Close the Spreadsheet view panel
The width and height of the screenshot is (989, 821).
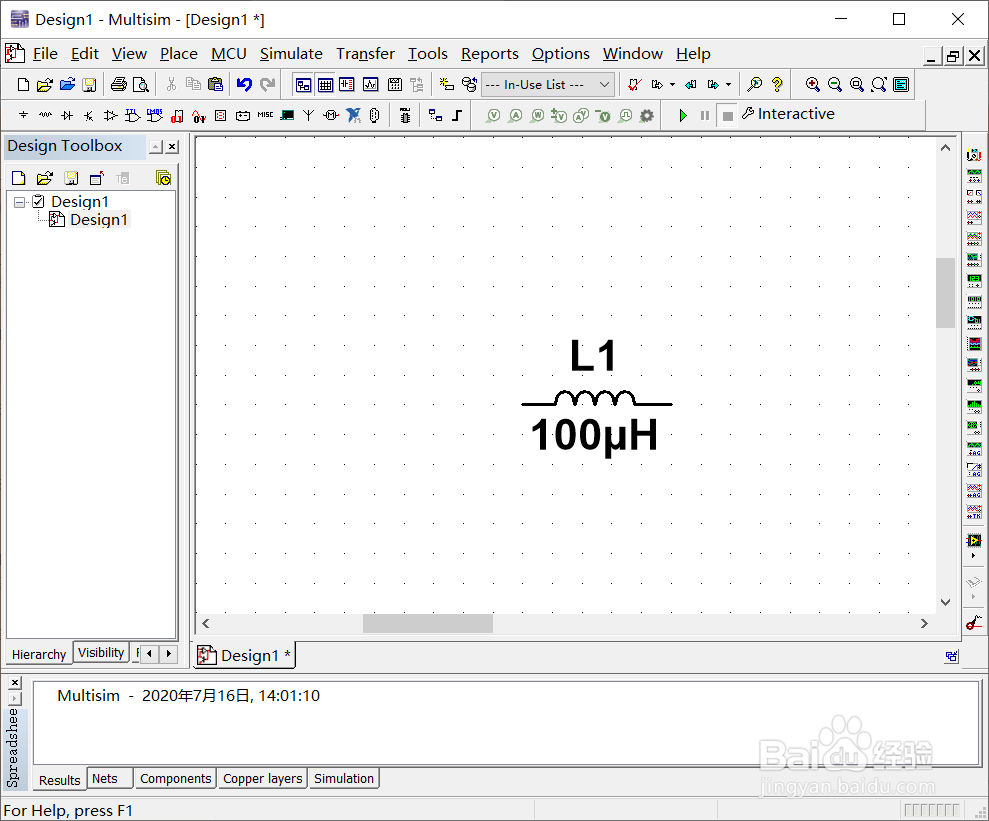[x=15, y=682]
